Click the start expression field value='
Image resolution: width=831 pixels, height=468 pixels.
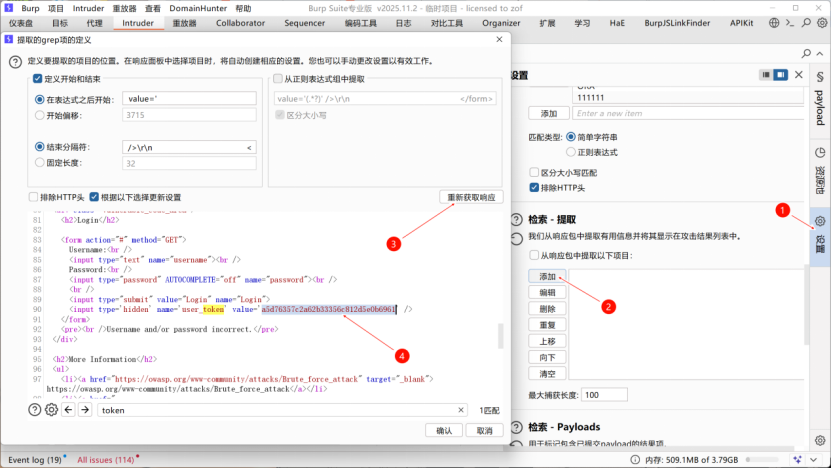click(189, 99)
